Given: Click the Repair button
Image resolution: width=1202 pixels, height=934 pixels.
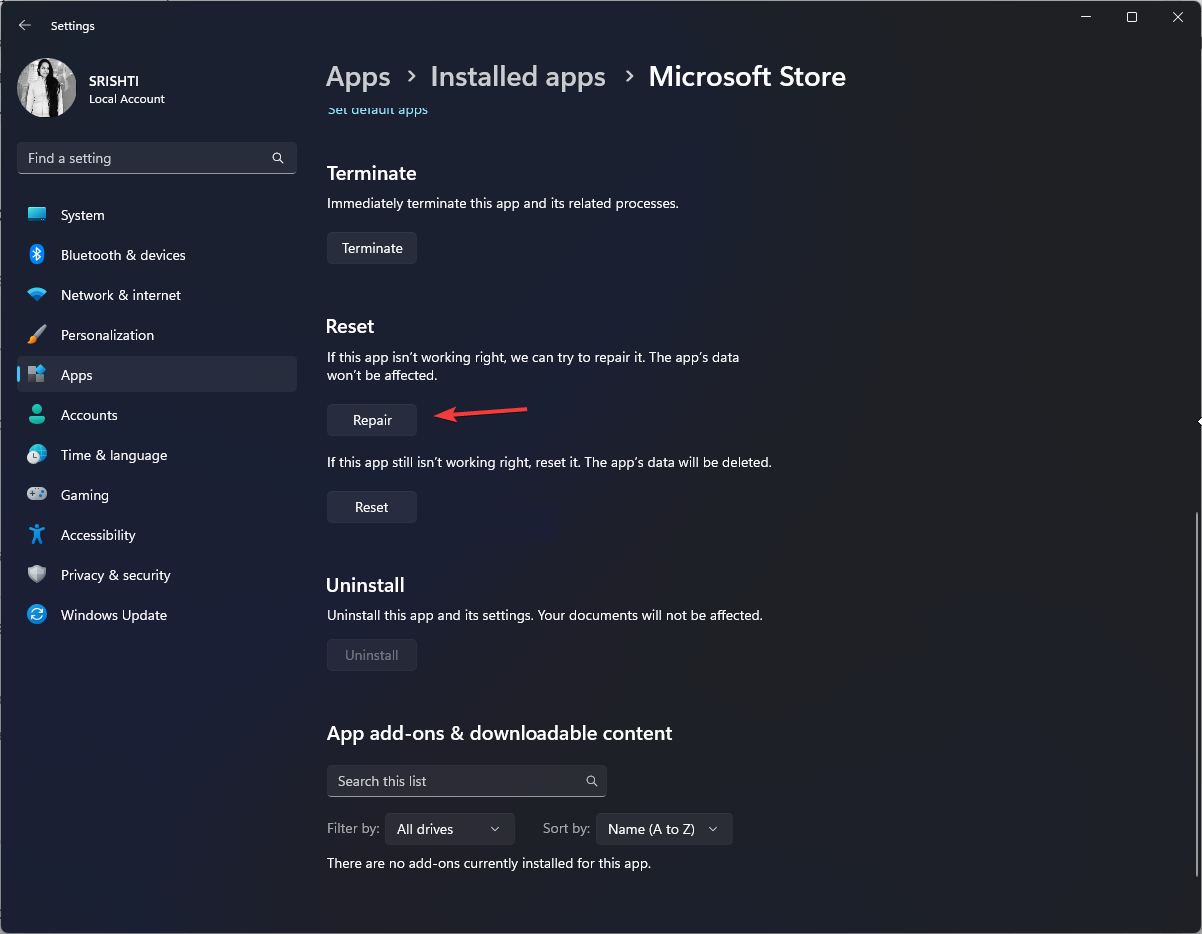Looking at the screenshot, I should [x=372, y=420].
